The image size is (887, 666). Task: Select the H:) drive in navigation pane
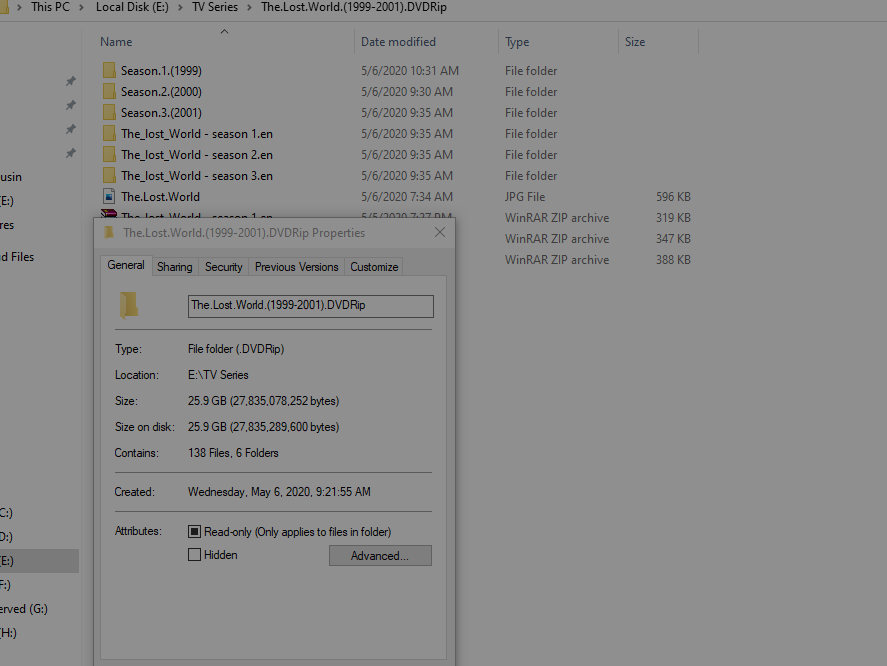(8, 633)
